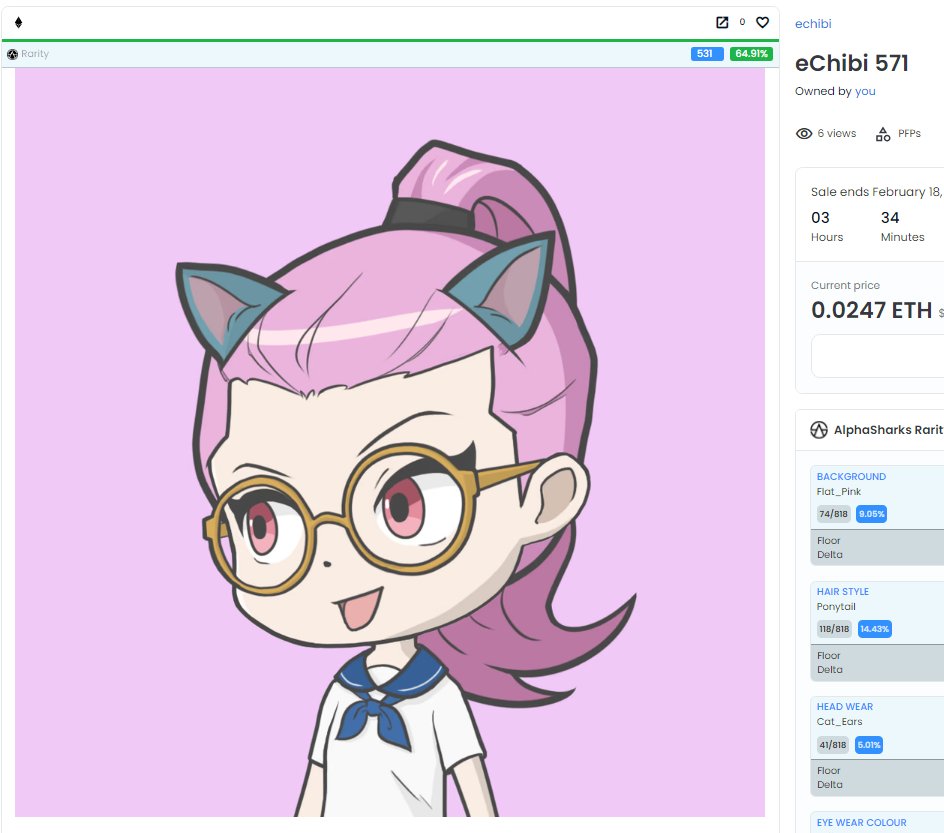
Task: Click the Cat_Ears trait value
Action: coord(839,721)
